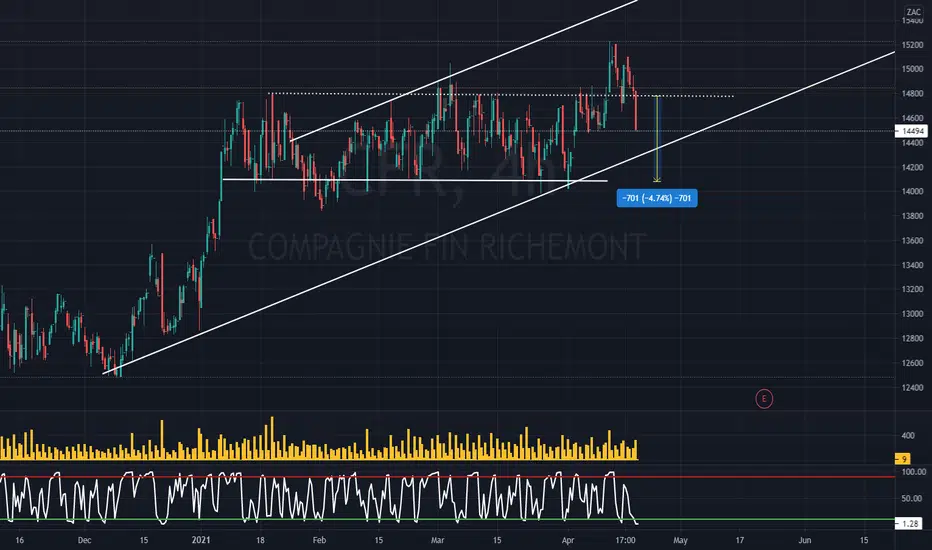
Task: Select the blue -701 (-4.74%) measurement label
Action: coord(657,198)
